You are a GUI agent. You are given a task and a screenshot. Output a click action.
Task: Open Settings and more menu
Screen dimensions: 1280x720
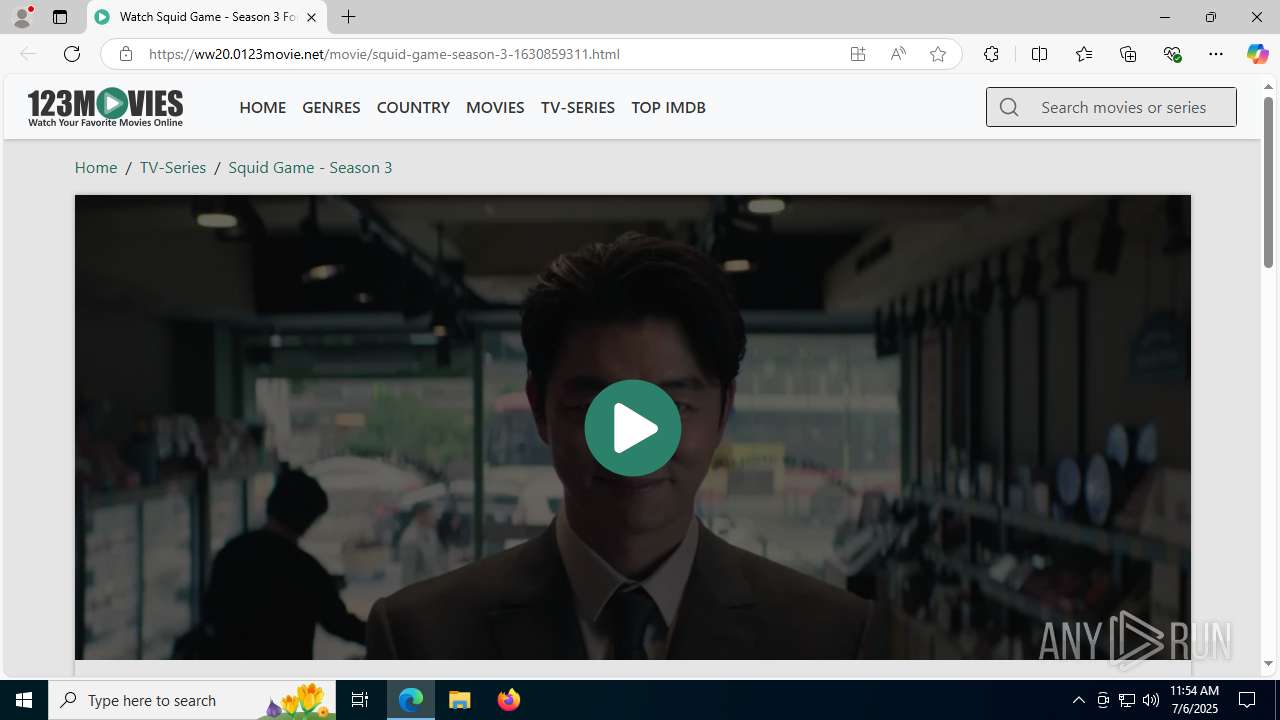pyautogui.click(x=1216, y=54)
